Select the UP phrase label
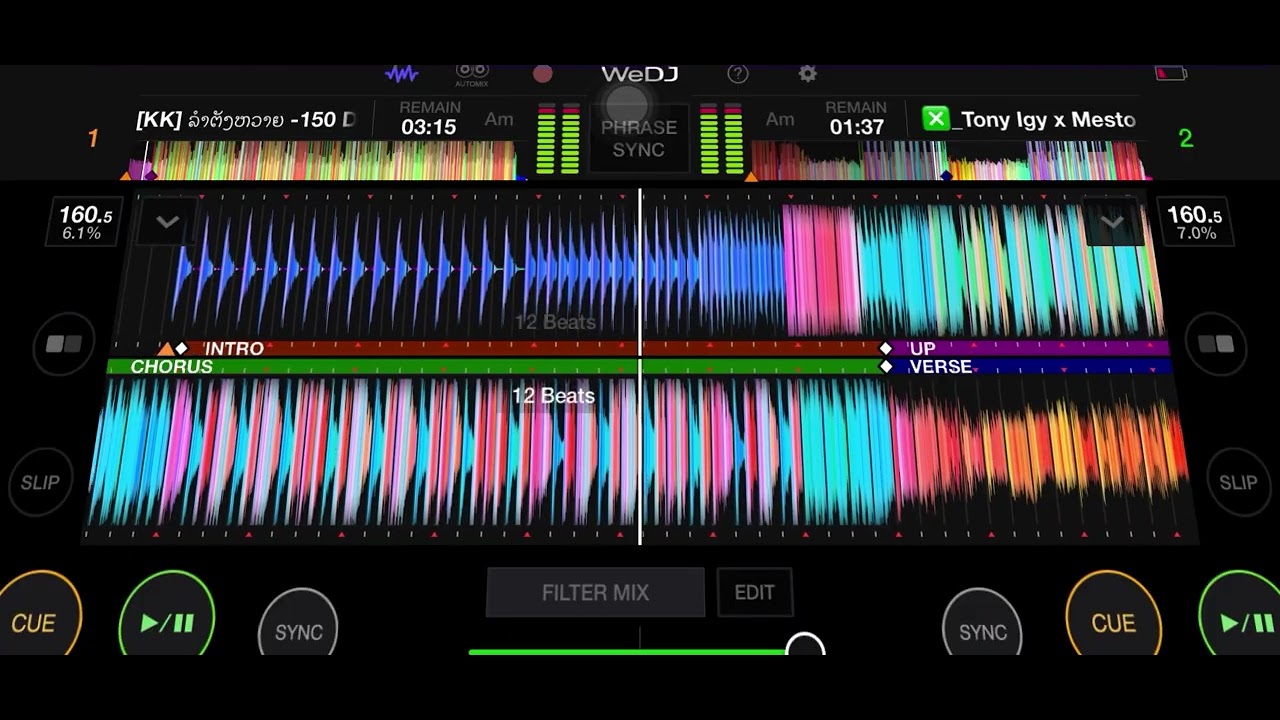The height and width of the screenshot is (720, 1280). [922, 348]
